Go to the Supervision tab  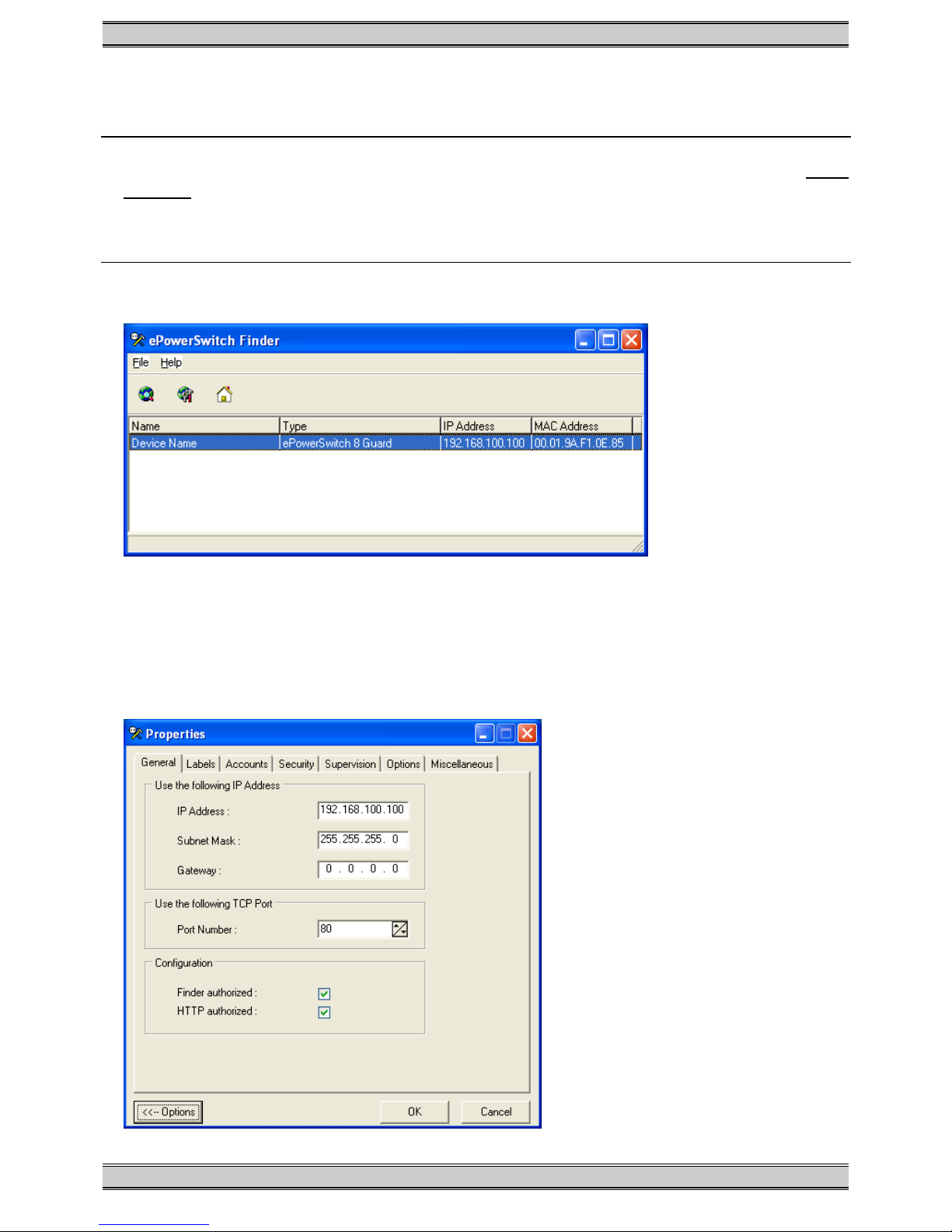click(x=350, y=764)
